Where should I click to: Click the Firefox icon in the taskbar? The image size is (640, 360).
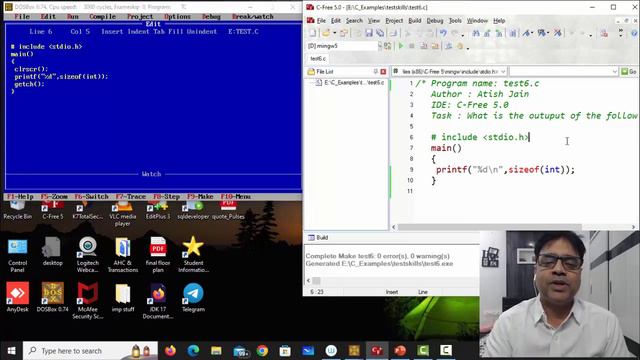click(x=170, y=351)
